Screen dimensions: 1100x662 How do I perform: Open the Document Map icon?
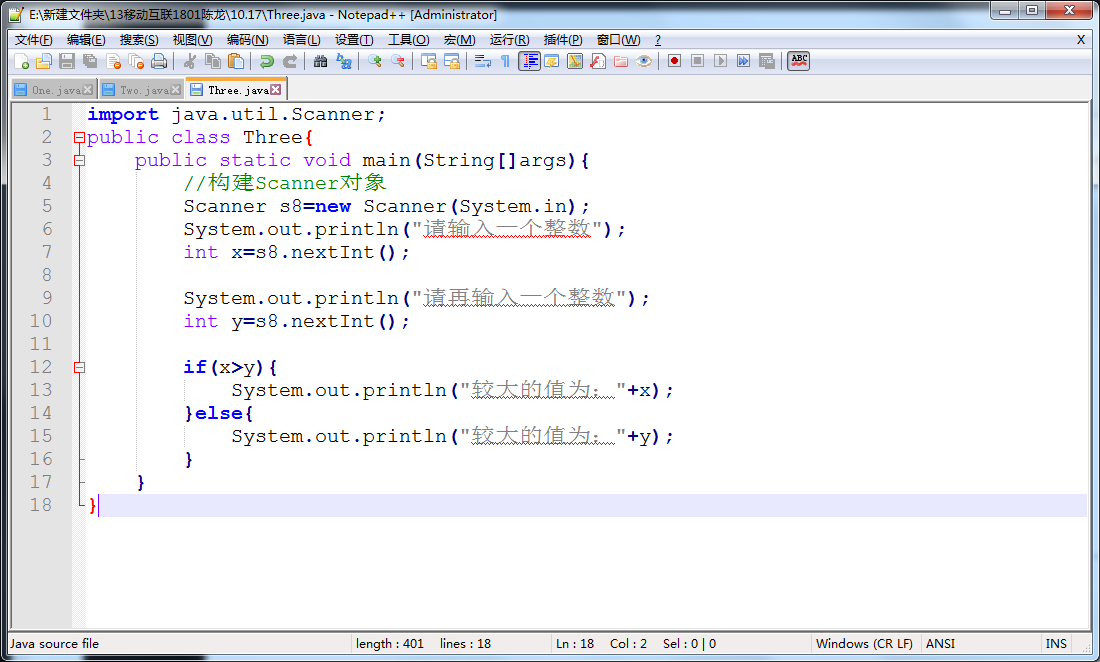pos(575,62)
